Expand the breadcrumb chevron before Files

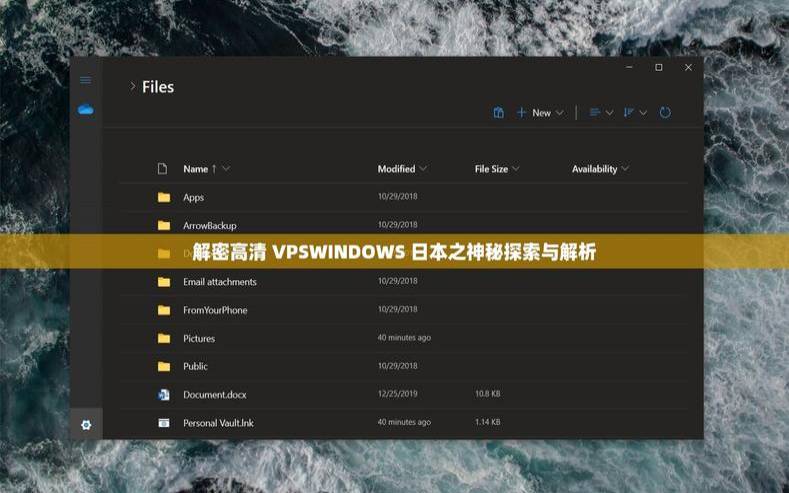click(x=132, y=87)
